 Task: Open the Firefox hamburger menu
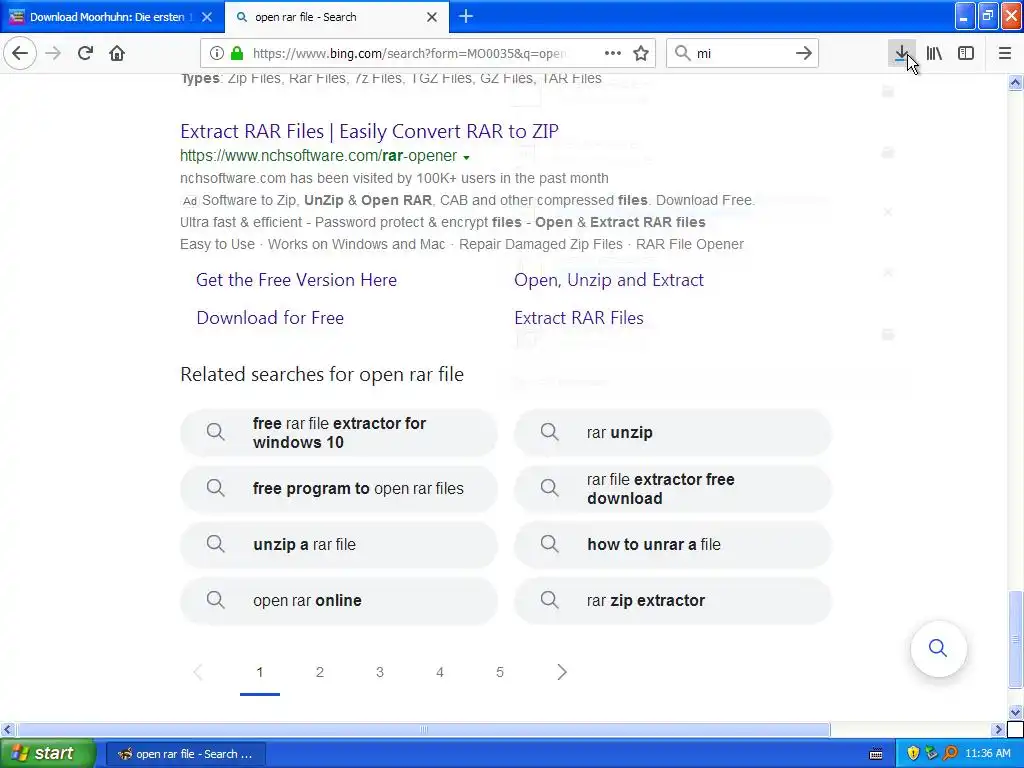1004,54
